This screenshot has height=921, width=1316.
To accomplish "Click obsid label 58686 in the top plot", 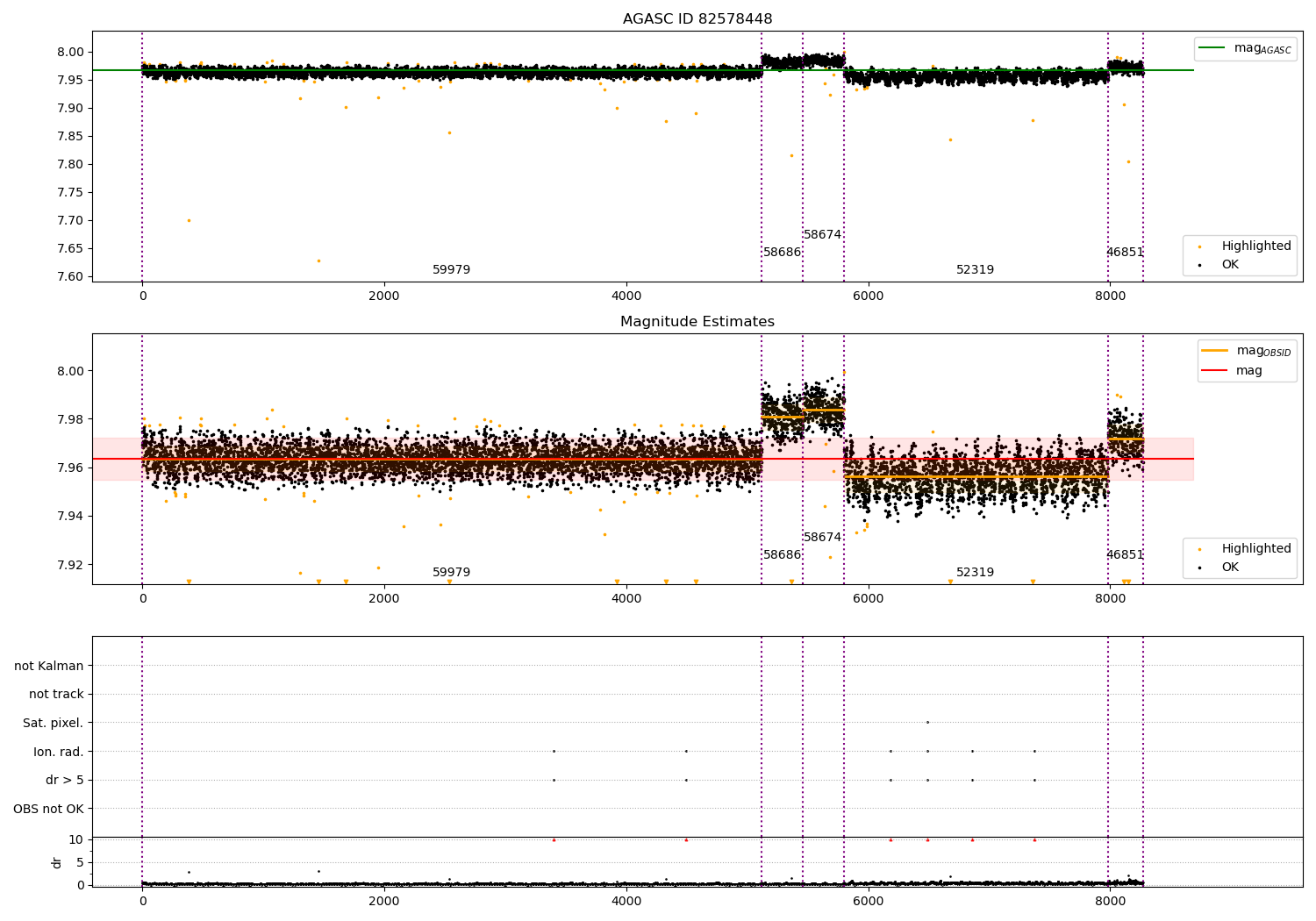I will point(782,253).
